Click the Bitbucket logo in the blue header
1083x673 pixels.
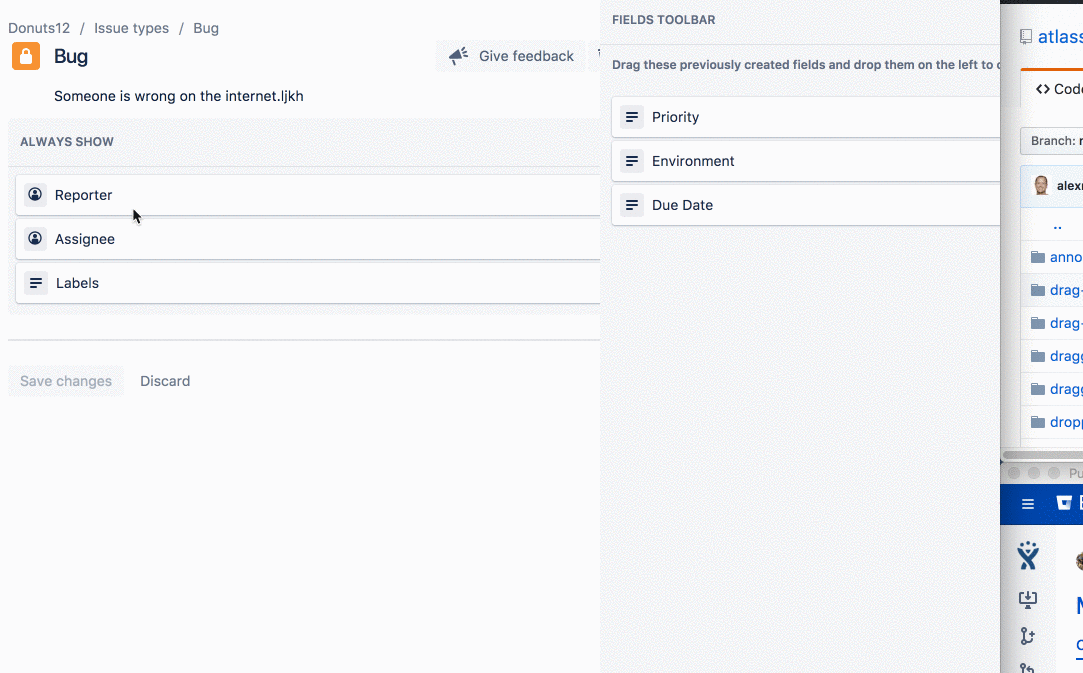coord(1065,503)
